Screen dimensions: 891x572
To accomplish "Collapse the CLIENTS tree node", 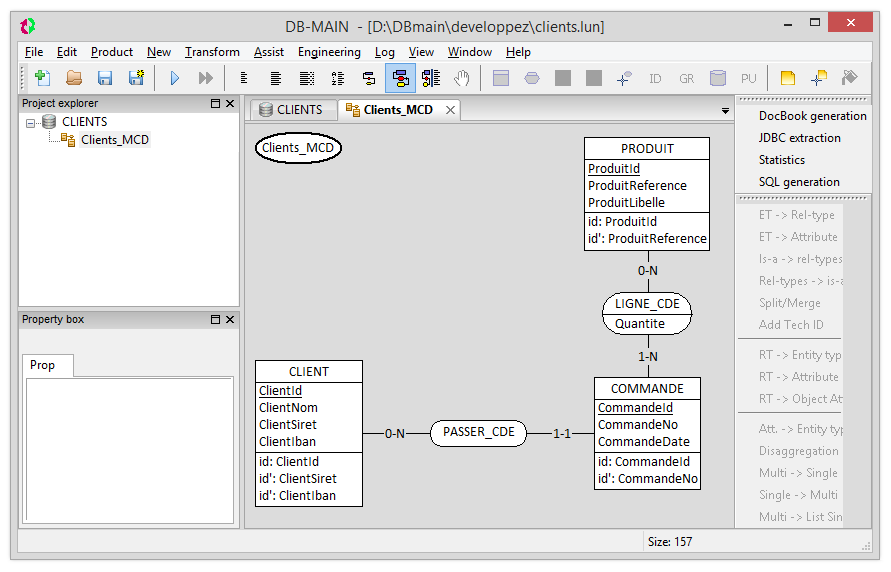I will [30, 123].
